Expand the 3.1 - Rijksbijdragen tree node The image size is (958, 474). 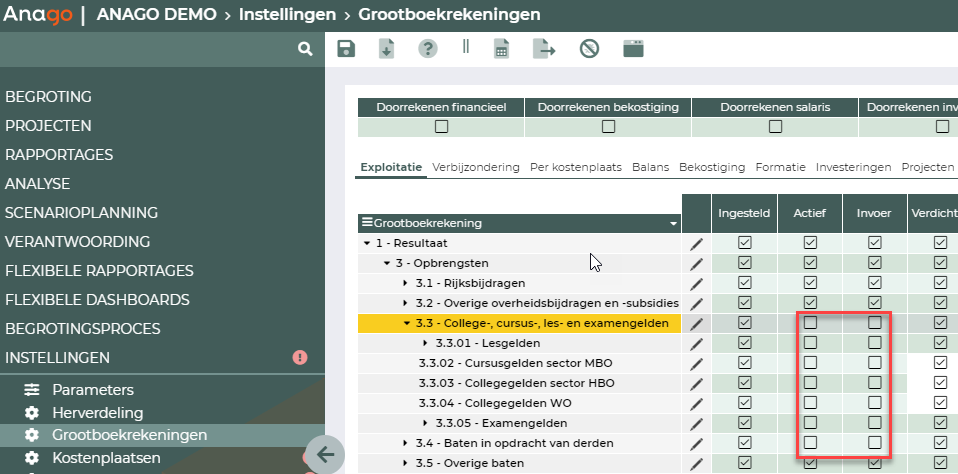point(405,283)
